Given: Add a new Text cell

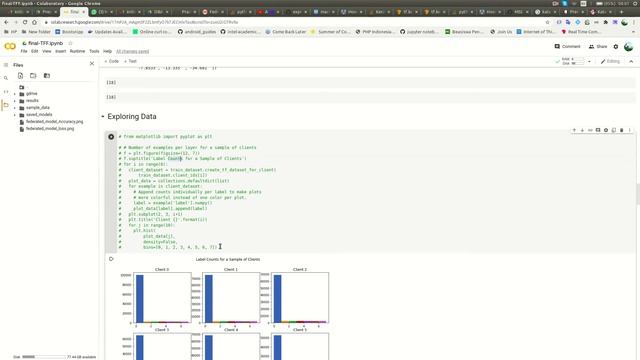Looking at the screenshot, I should click(x=131, y=61).
